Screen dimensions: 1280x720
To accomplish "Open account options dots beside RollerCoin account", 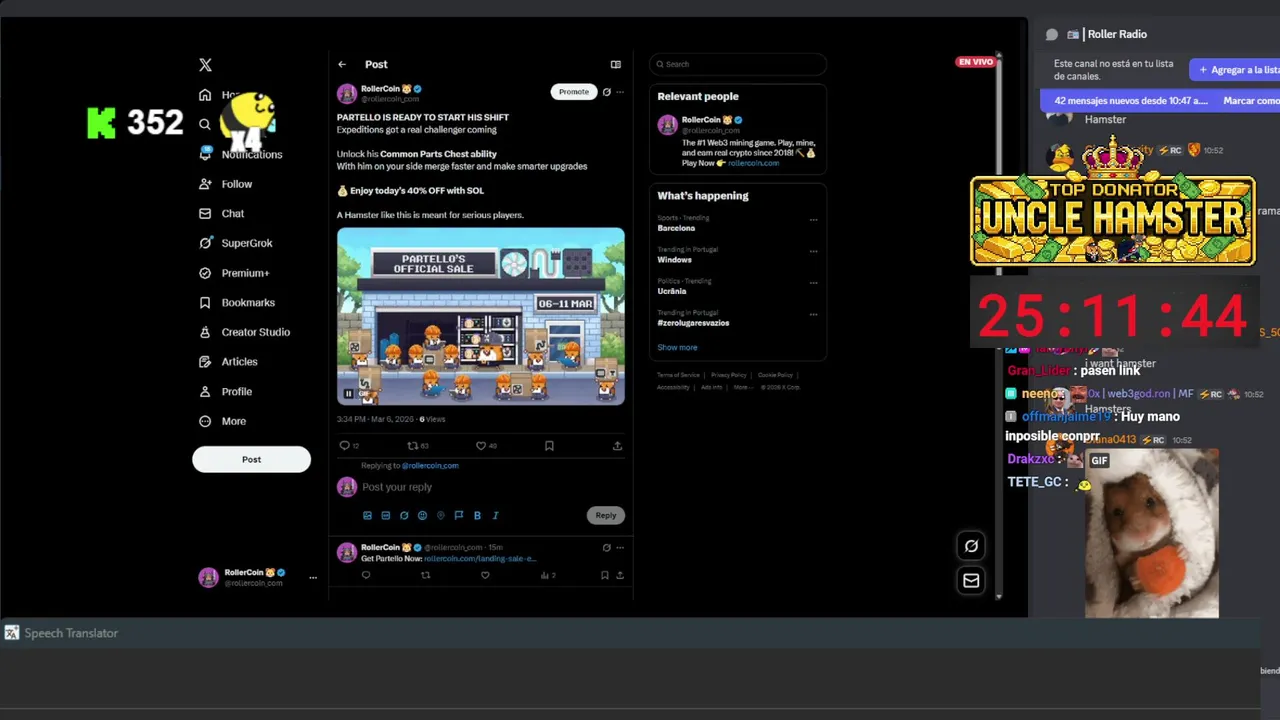I will (313, 577).
